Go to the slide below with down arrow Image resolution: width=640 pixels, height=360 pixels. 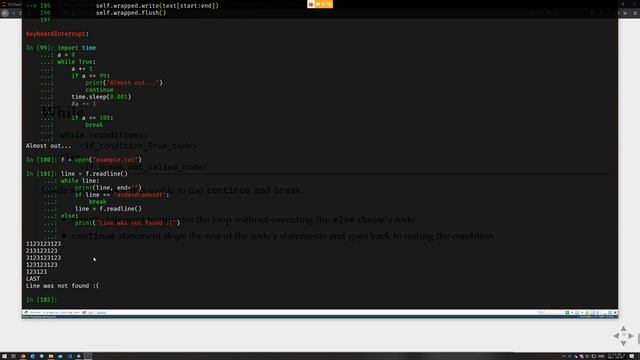623,343
